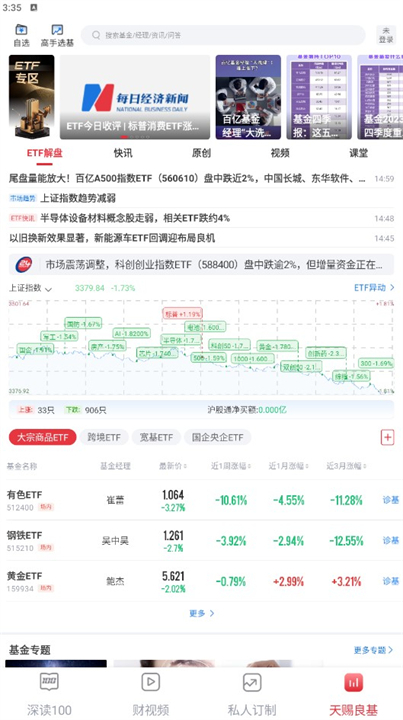
Task: Tap the 下跌 906只 count
Action: coord(85,410)
